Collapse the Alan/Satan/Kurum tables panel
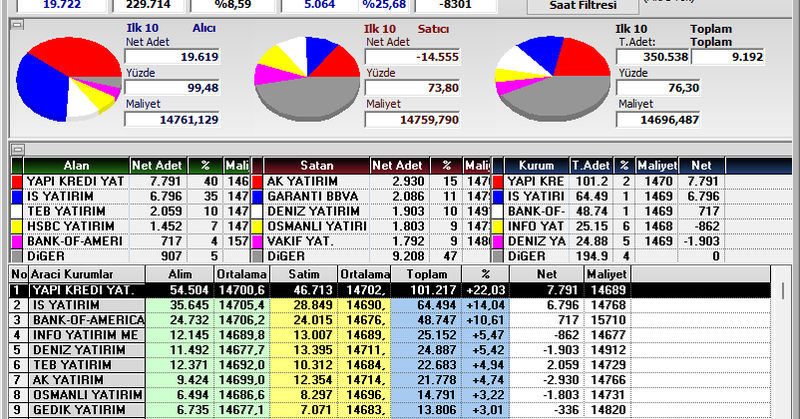The height and width of the screenshot is (419, 800). point(18,150)
